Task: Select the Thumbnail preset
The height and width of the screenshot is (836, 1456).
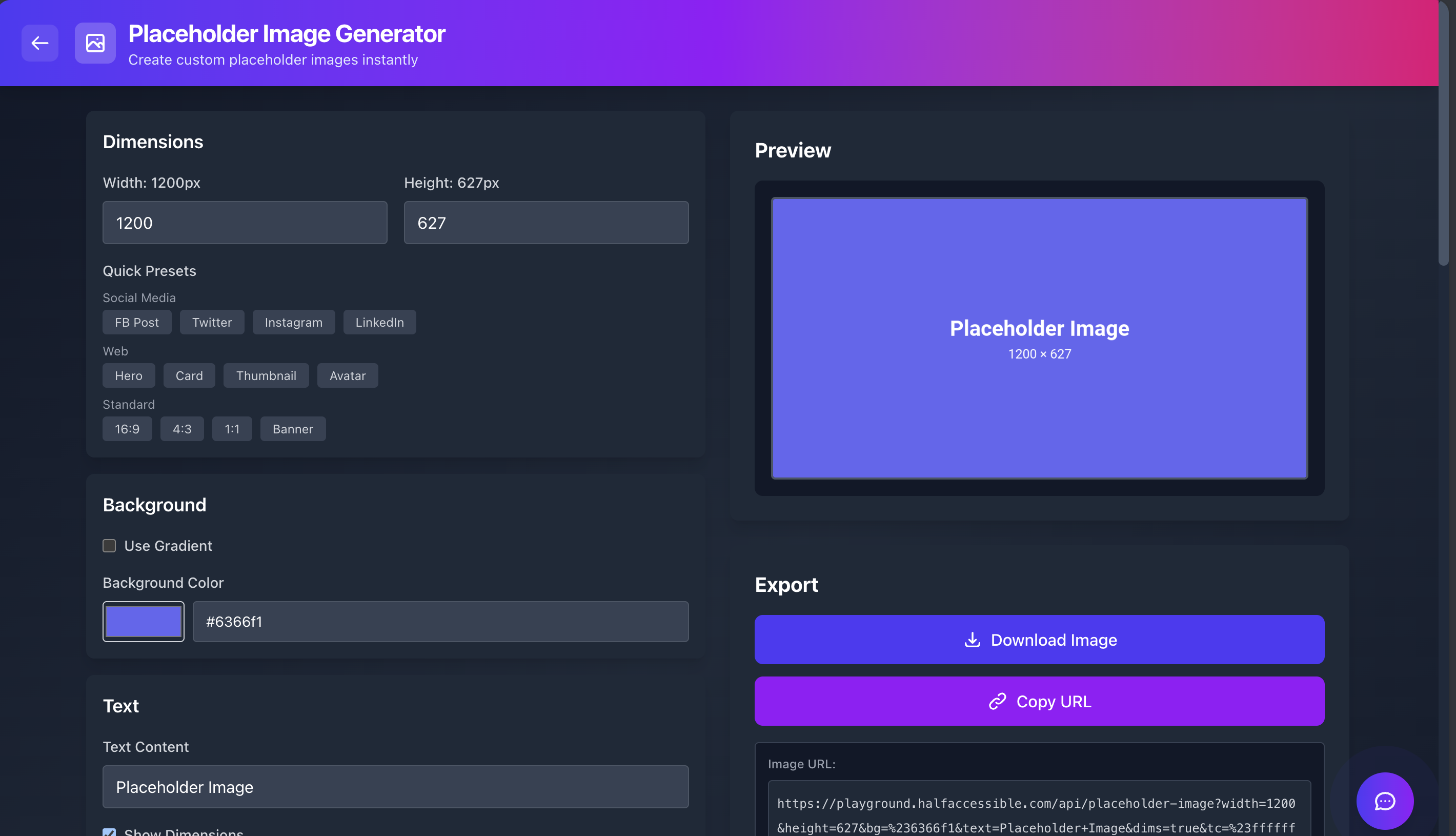Action: (266, 375)
